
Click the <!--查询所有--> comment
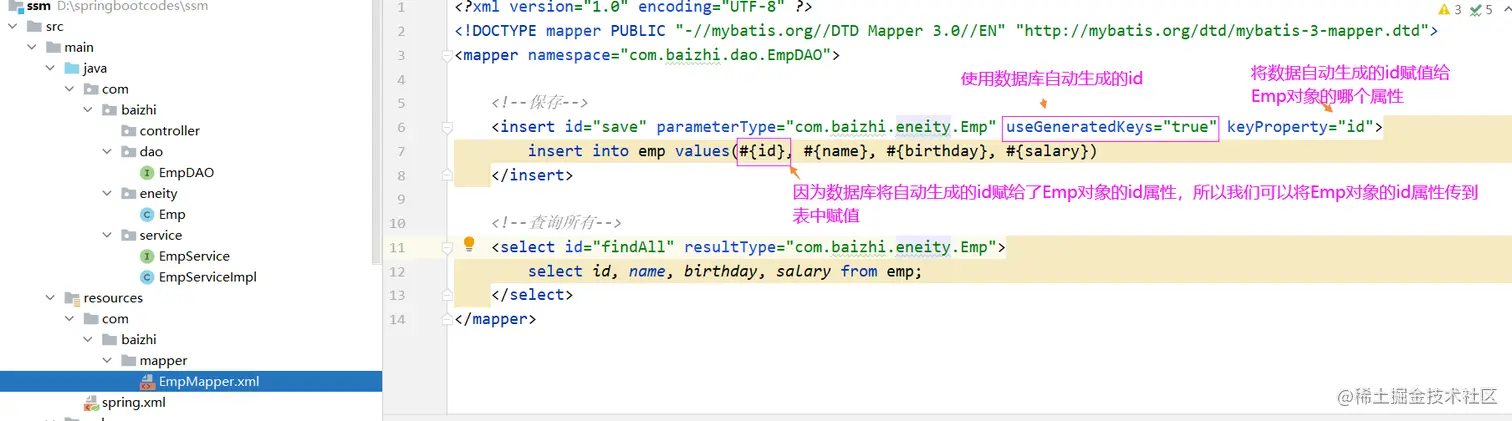(x=557, y=223)
